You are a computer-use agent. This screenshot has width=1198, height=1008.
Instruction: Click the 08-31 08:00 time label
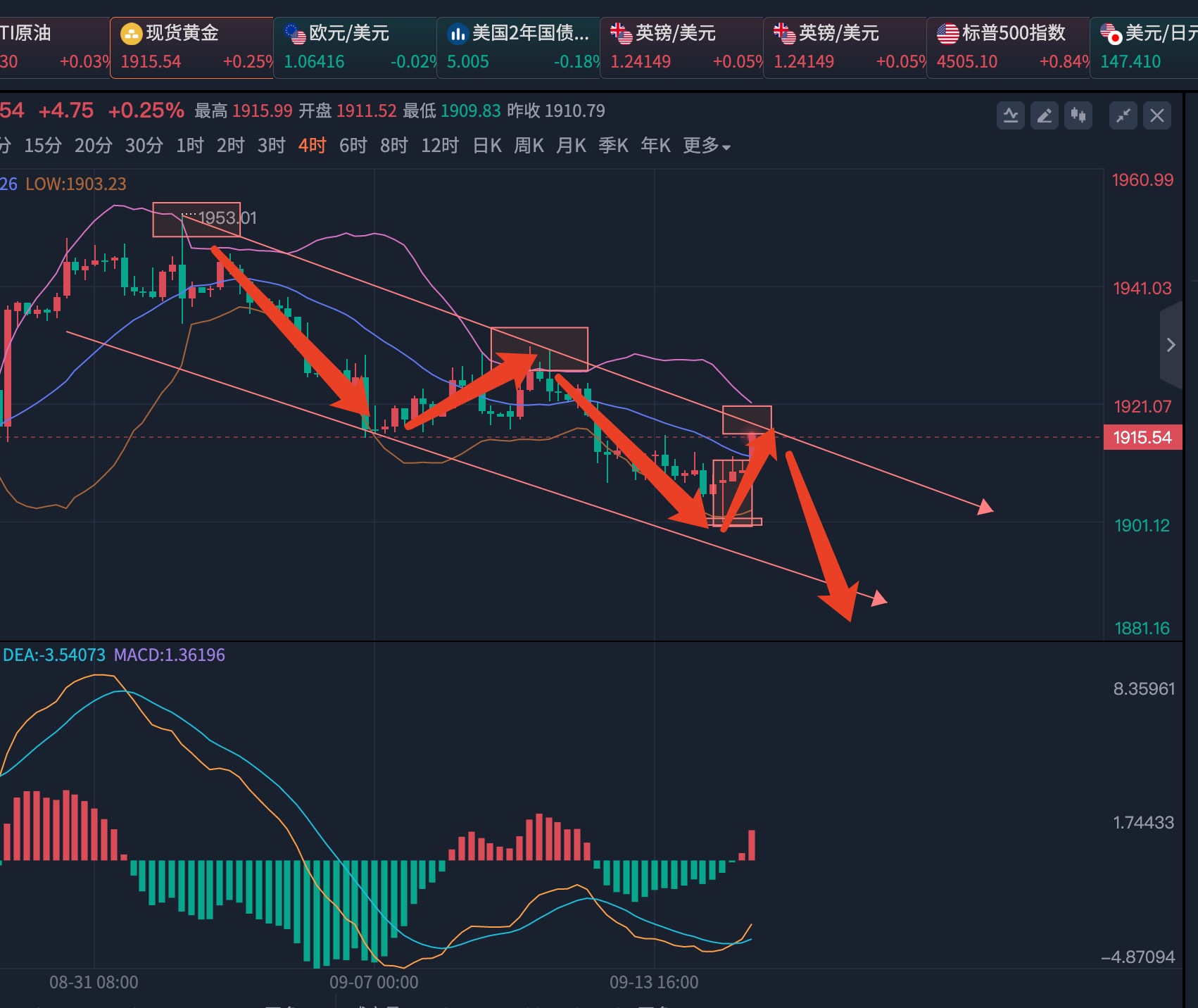[x=94, y=983]
